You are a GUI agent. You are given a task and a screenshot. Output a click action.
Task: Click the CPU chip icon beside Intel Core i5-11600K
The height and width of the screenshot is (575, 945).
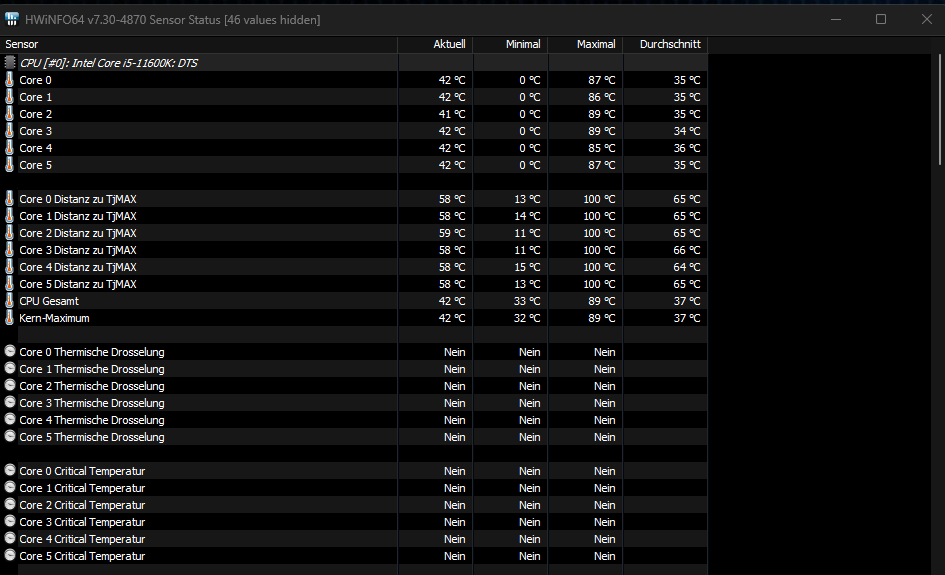[10, 62]
